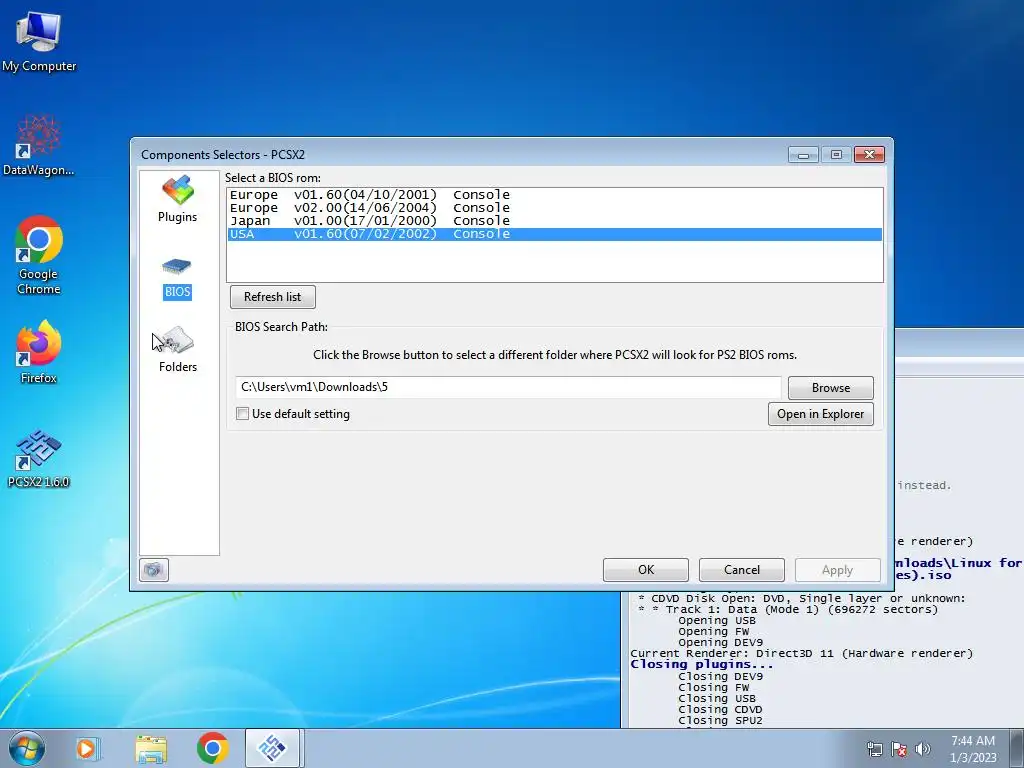Open Windows Explorer taskbar icon
This screenshot has height=768, width=1024.
(x=151, y=748)
